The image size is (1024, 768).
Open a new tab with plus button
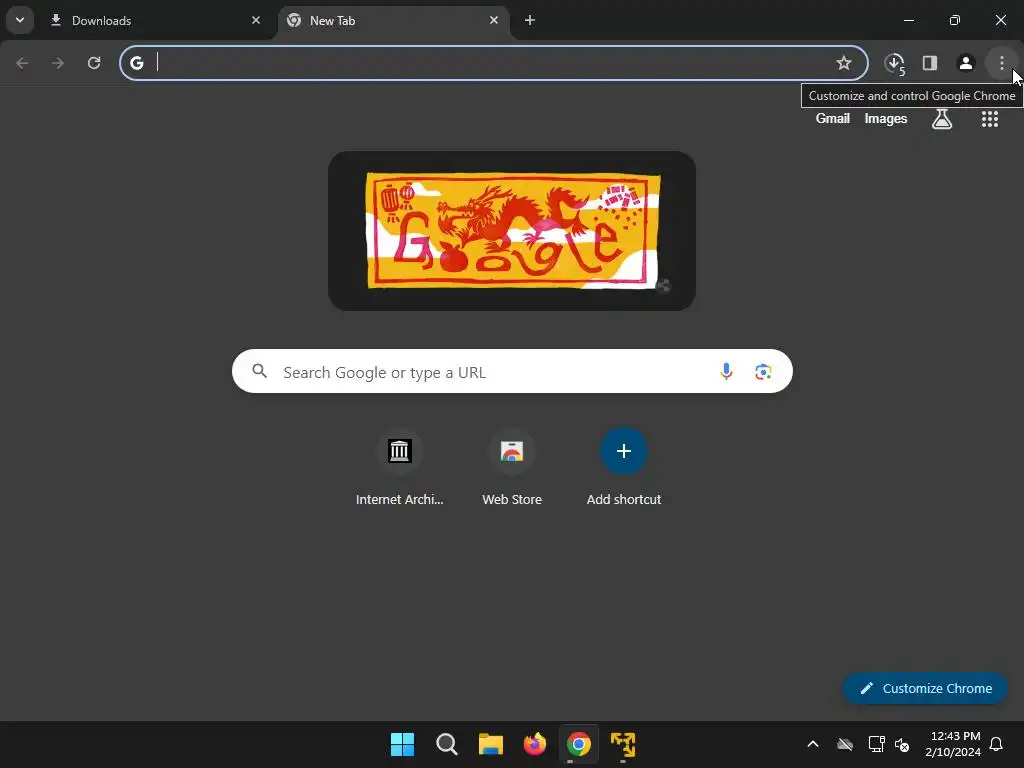coord(530,20)
